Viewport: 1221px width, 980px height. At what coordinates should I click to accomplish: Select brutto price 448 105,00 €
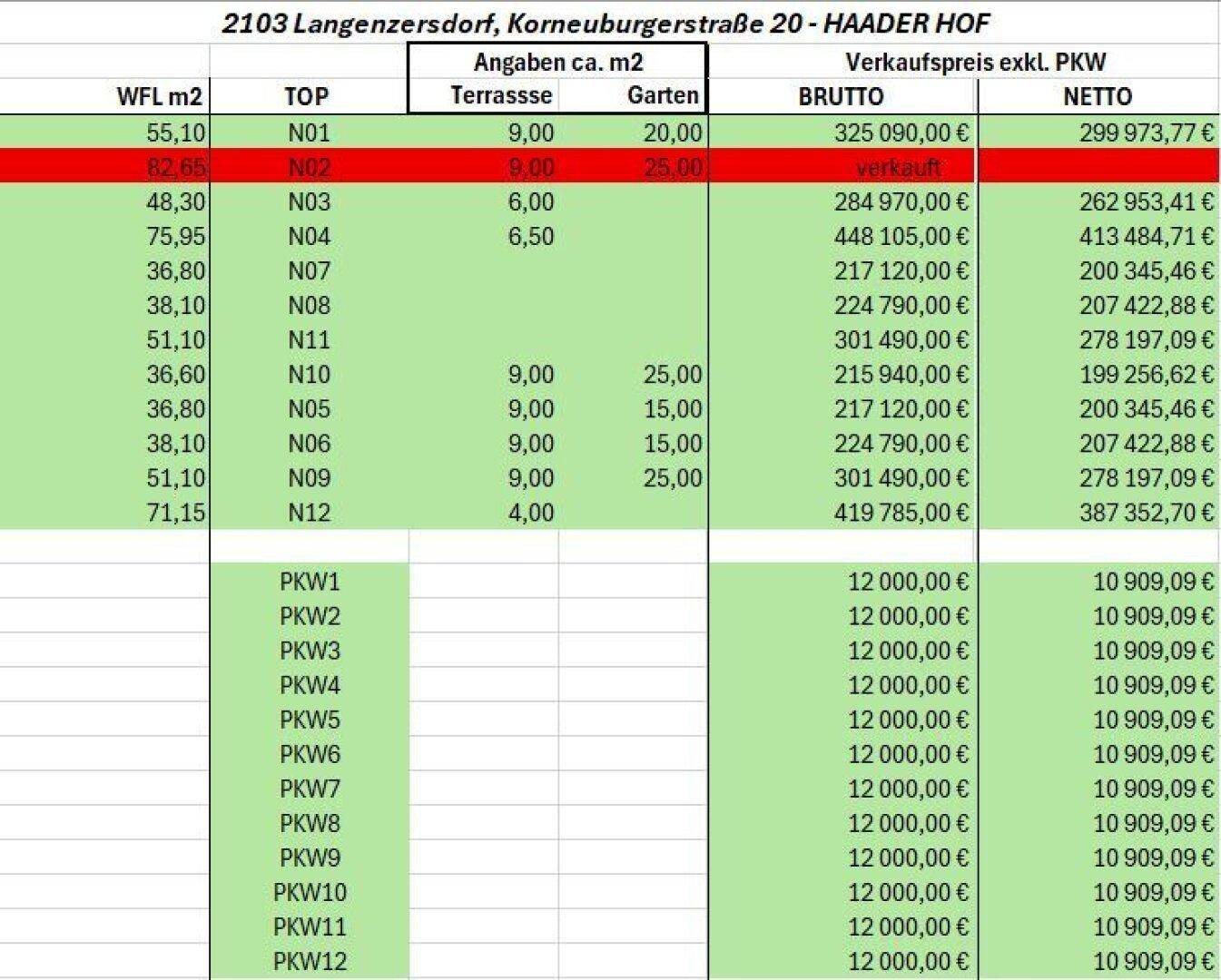point(901,236)
